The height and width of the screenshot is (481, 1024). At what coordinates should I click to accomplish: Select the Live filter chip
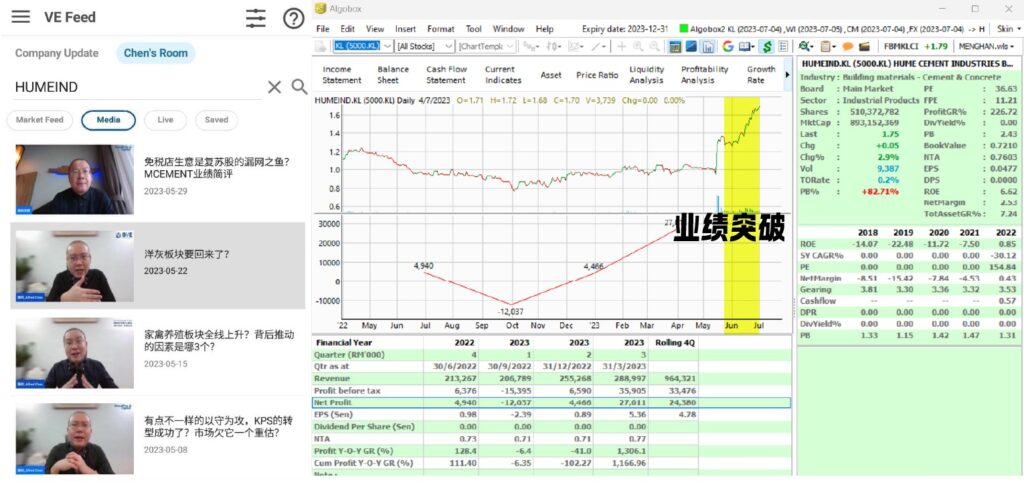coord(165,120)
